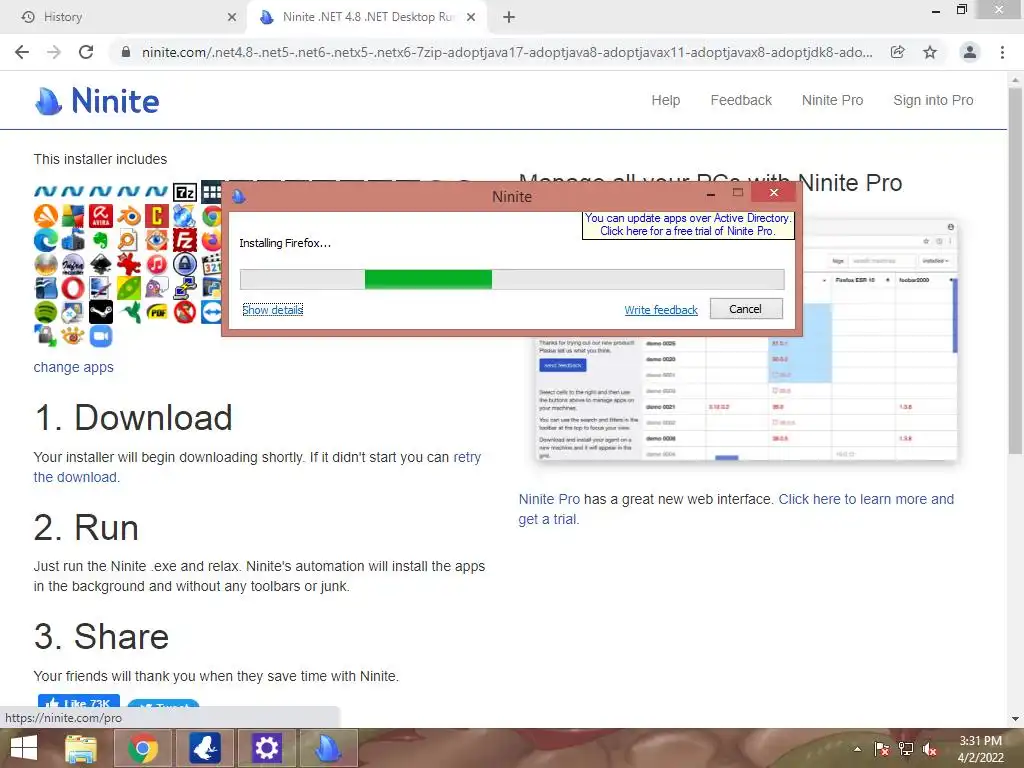Click the CDBurnerXP red C icon
Screen dimensions: 1024x768
click(157, 216)
